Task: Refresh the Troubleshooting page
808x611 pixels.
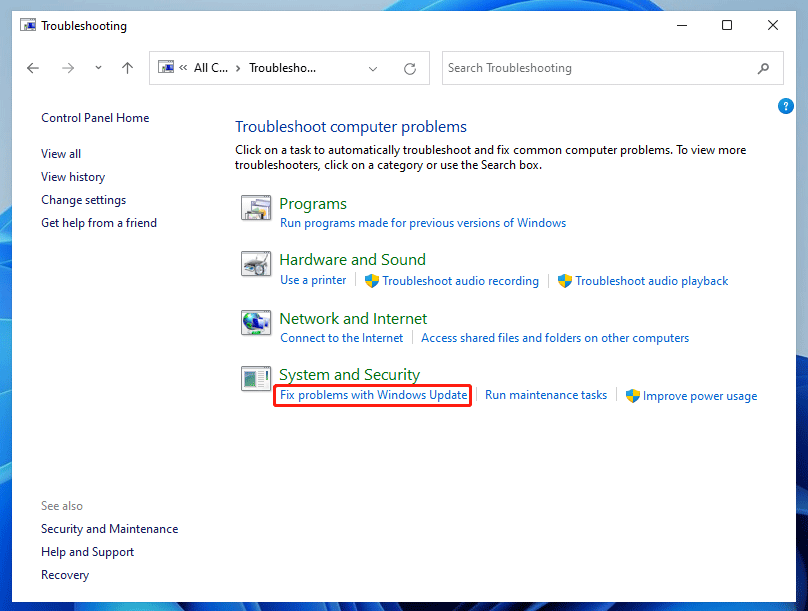Action: (410, 69)
